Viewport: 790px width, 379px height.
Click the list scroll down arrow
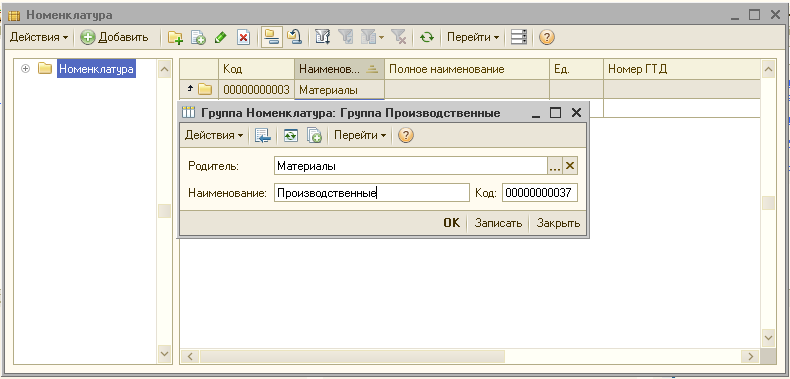pyautogui.click(x=768, y=337)
